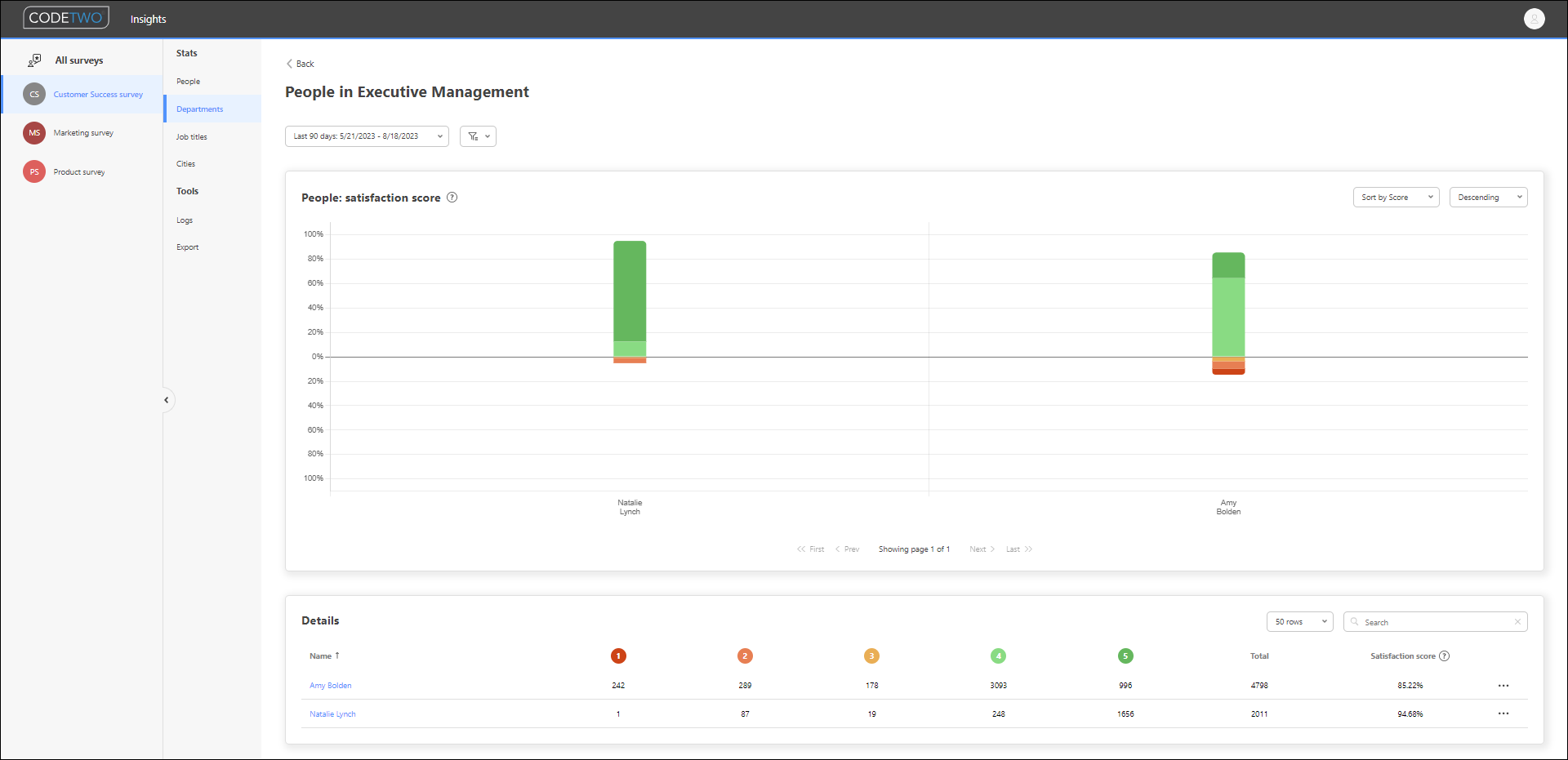Click All surveys label
Screen dimensions: 1568x760
79,60
